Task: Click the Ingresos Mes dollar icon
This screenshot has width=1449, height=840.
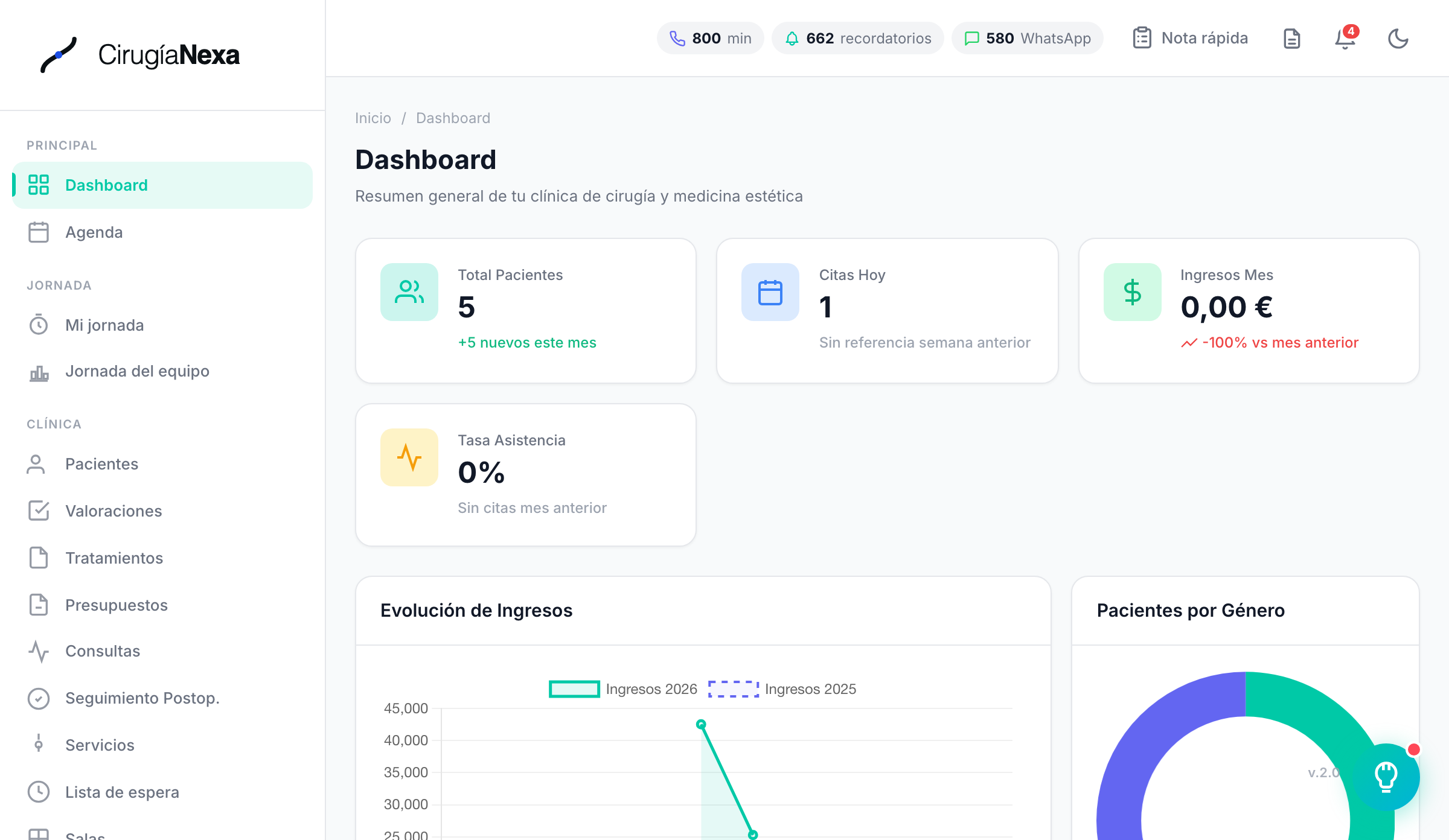Action: (1133, 292)
